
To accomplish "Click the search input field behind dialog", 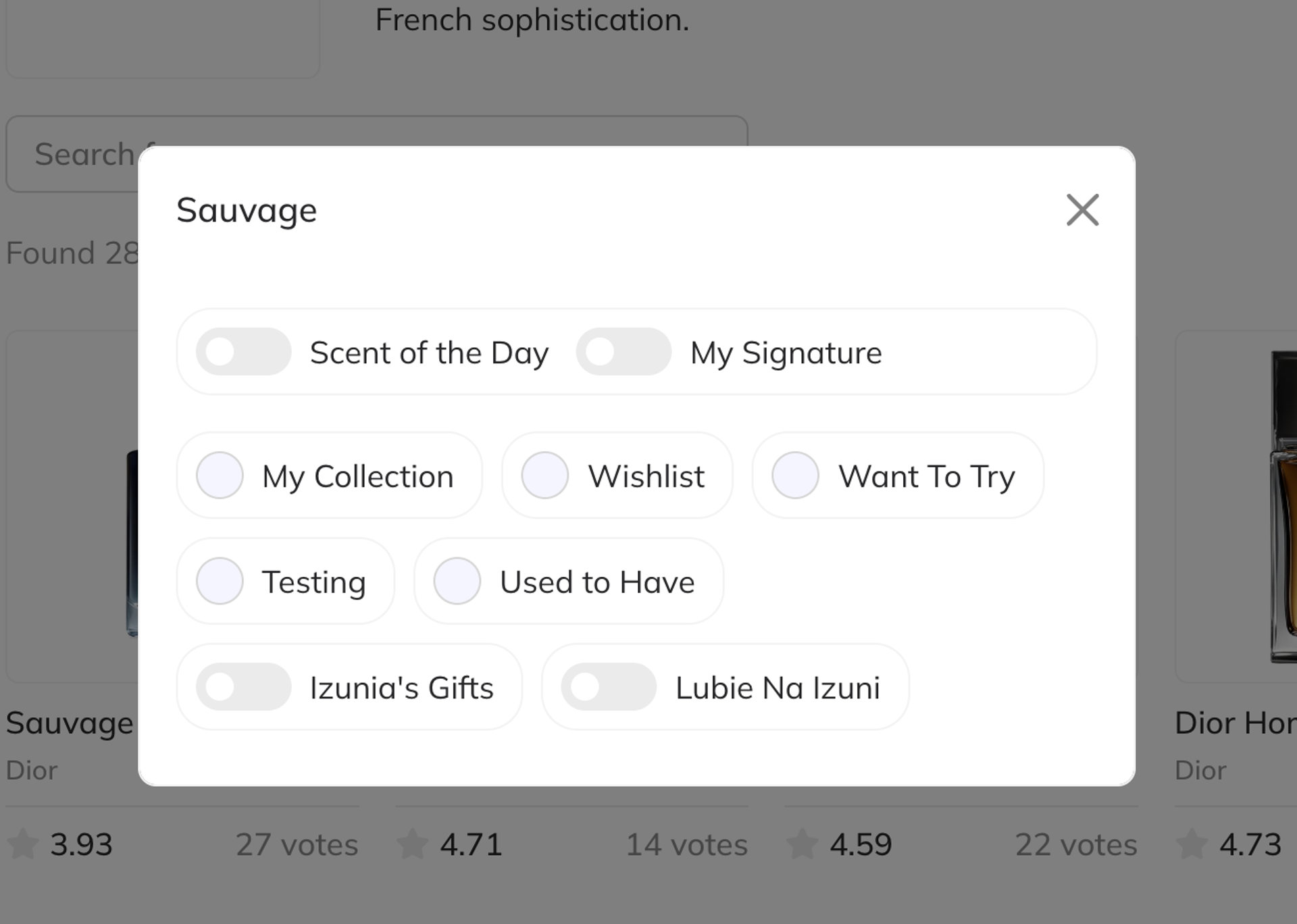I will [x=74, y=155].
